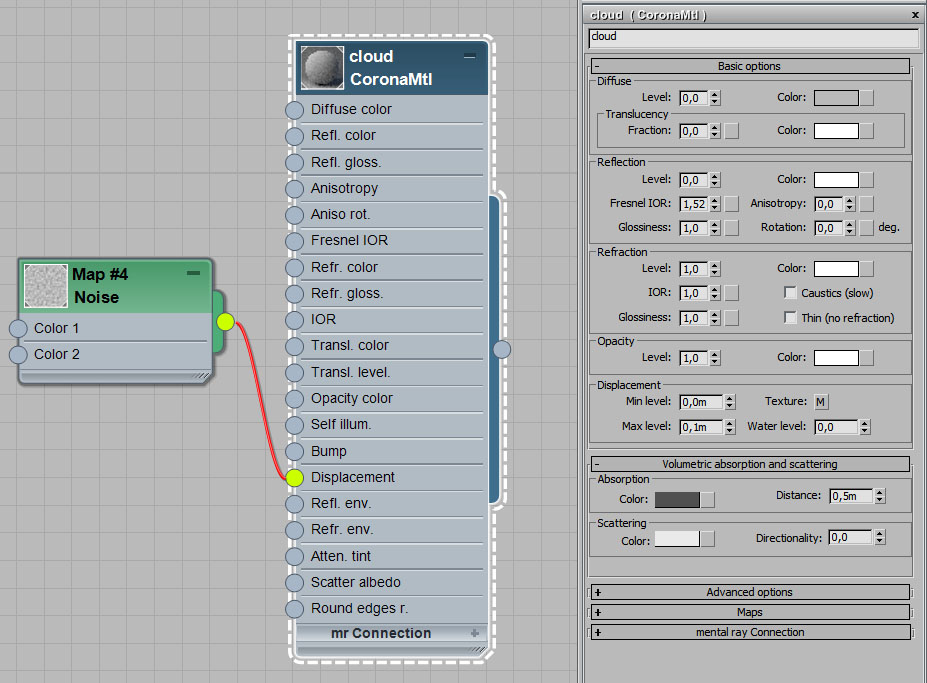927x683 pixels.
Task: Expand the mr Connection plus icon on node
Action: tap(475, 633)
